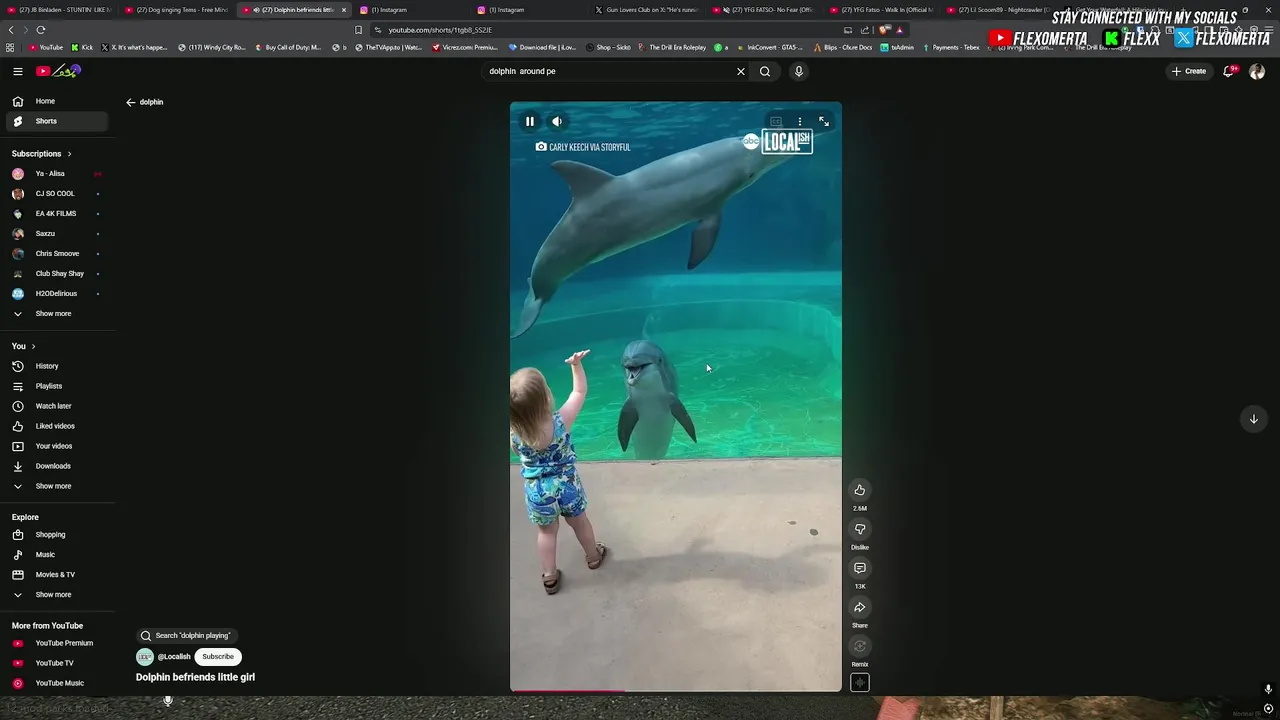Open Remix for this Short

click(860, 646)
